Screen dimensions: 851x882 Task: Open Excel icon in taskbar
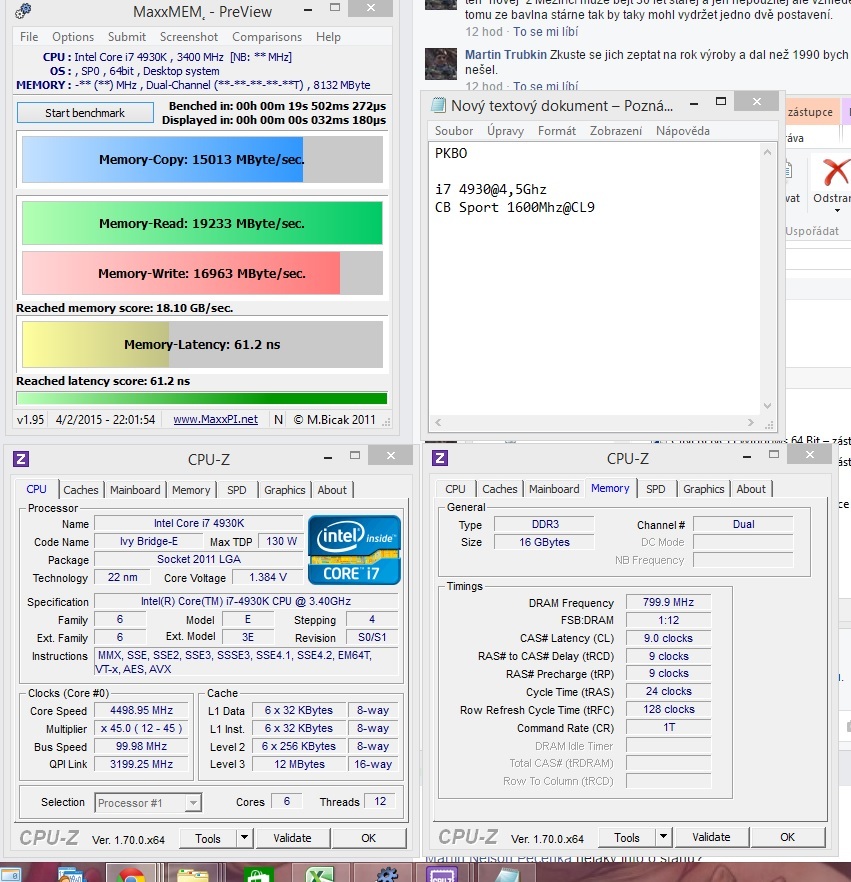(x=319, y=874)
